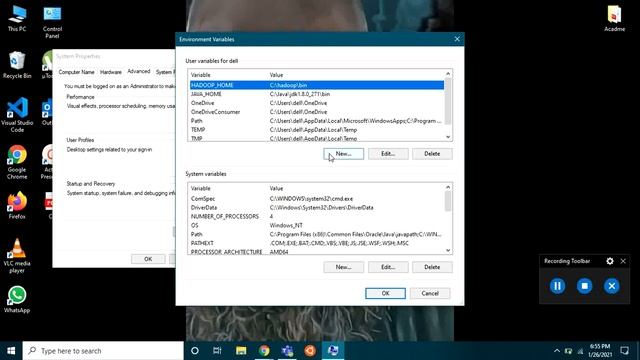This screenshot has height=360, width=640.
Task: Open the notification center icon
Action: [624, 351]
